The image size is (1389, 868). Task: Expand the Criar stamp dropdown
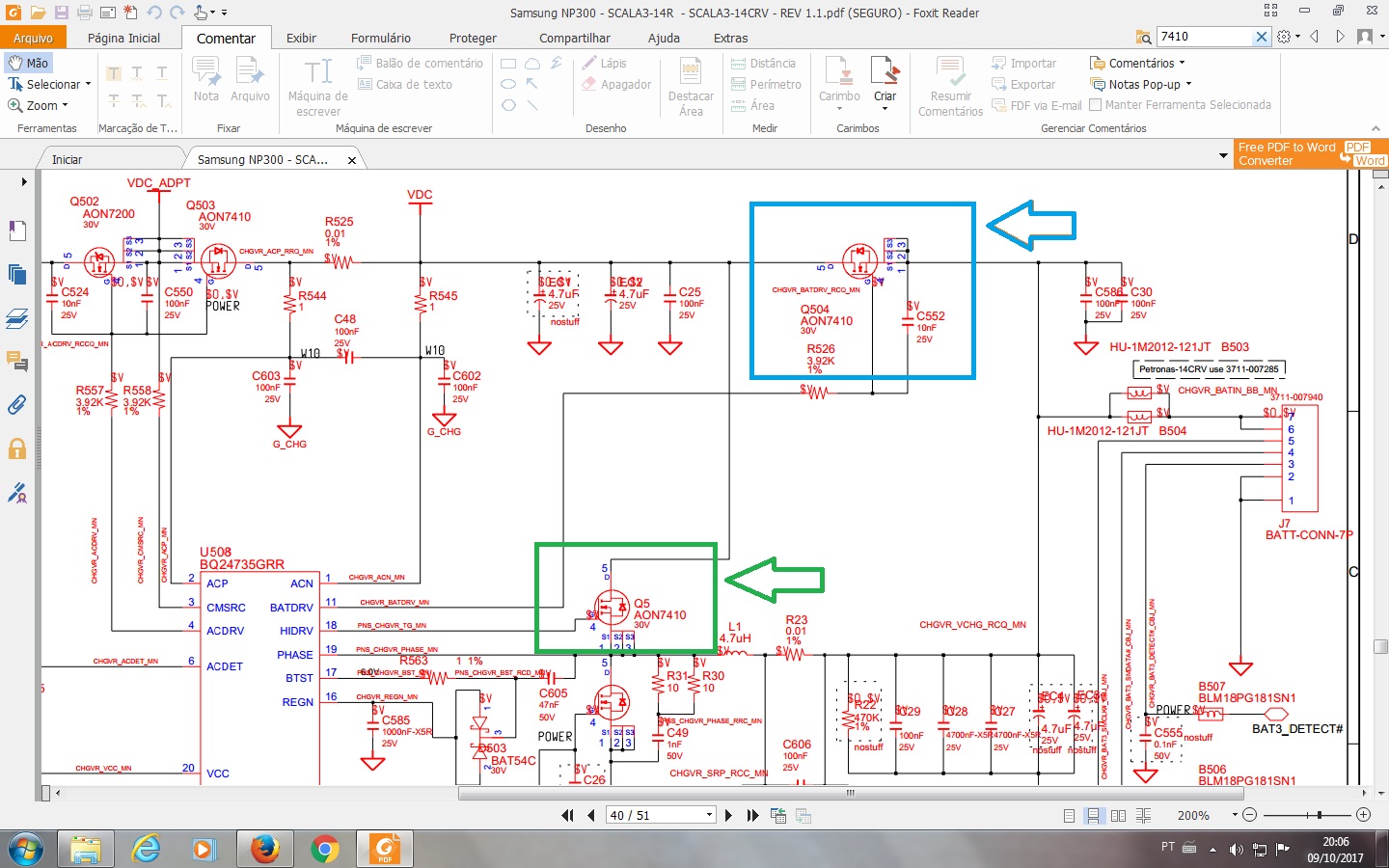(x=885, y=109)
